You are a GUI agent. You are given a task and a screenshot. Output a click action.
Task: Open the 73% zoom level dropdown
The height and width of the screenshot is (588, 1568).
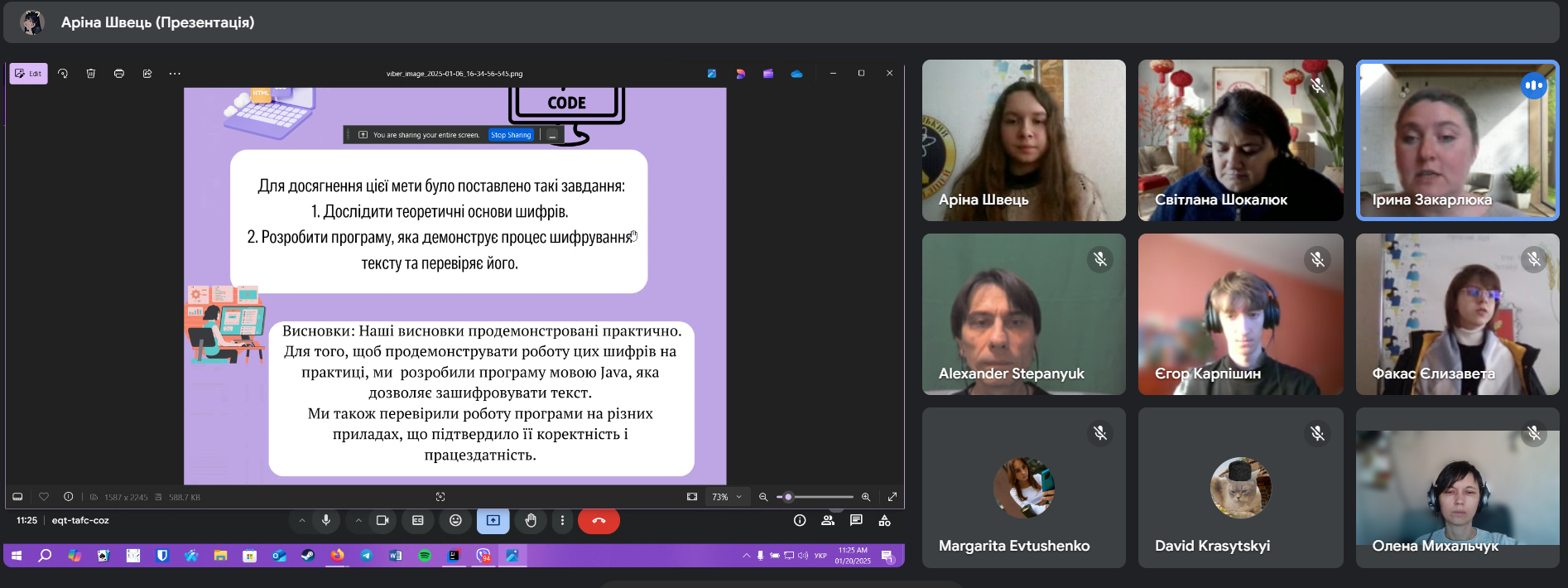(x=727, y=497)
